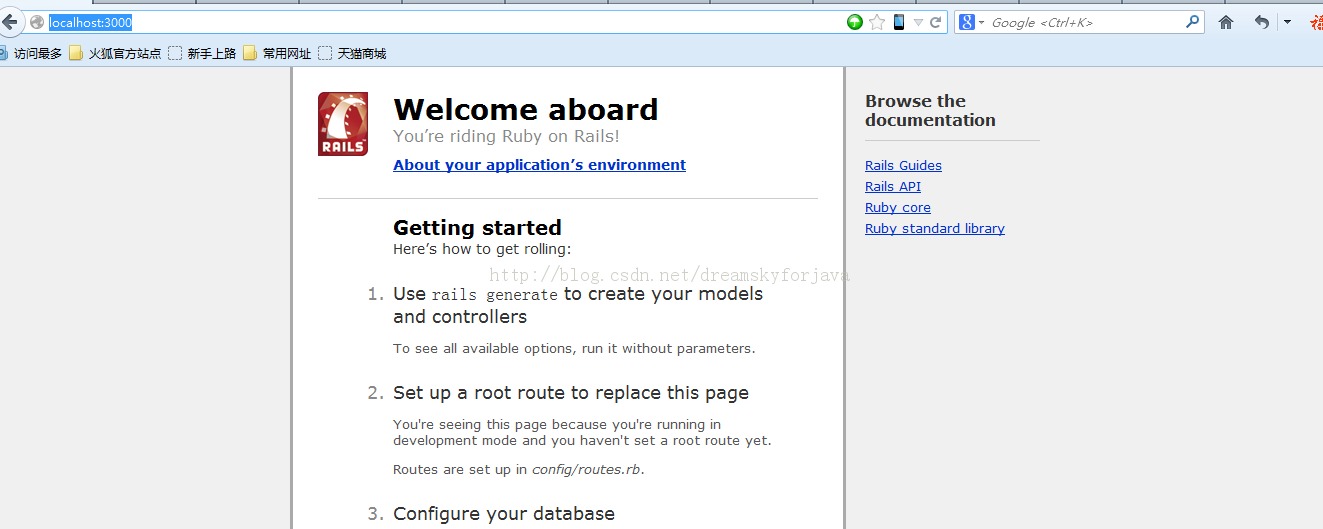Click the mobile phone icon in address bar

[x=899, y=22]
